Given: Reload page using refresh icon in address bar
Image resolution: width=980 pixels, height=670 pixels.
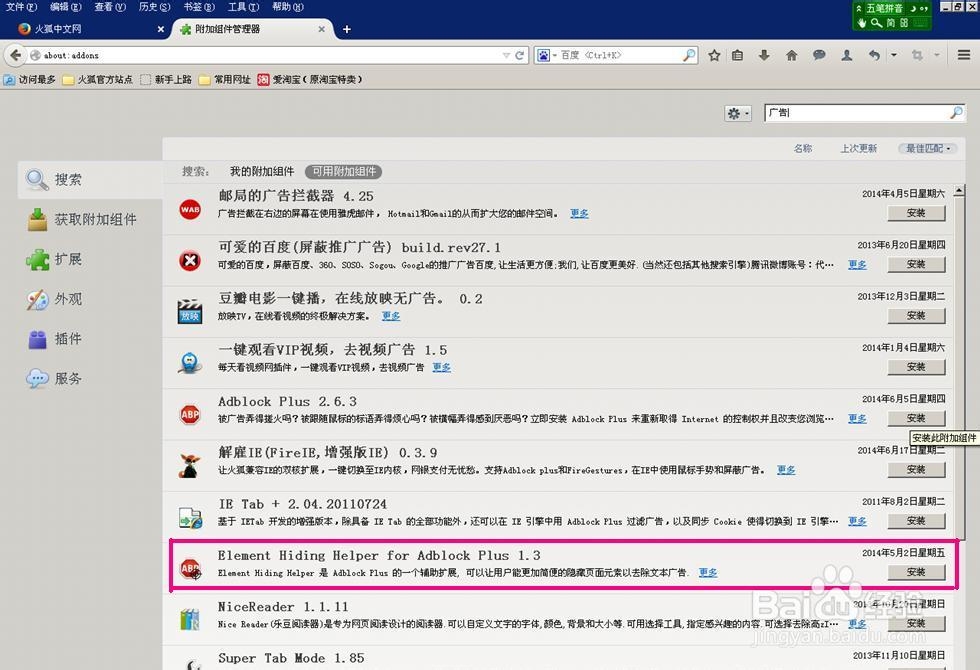Looking at the screenshot, I should pos(519,55).
